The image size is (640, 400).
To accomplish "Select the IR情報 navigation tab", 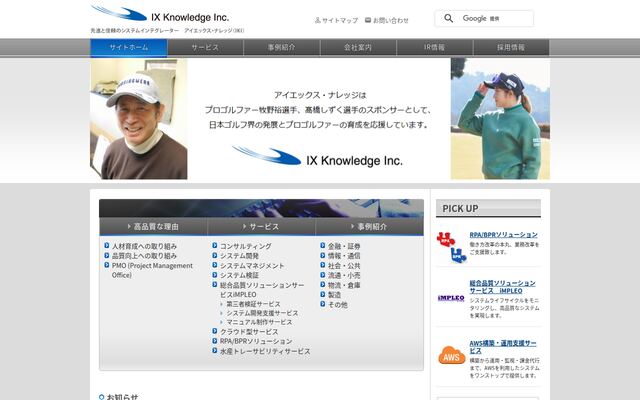I will click(434, 47).
